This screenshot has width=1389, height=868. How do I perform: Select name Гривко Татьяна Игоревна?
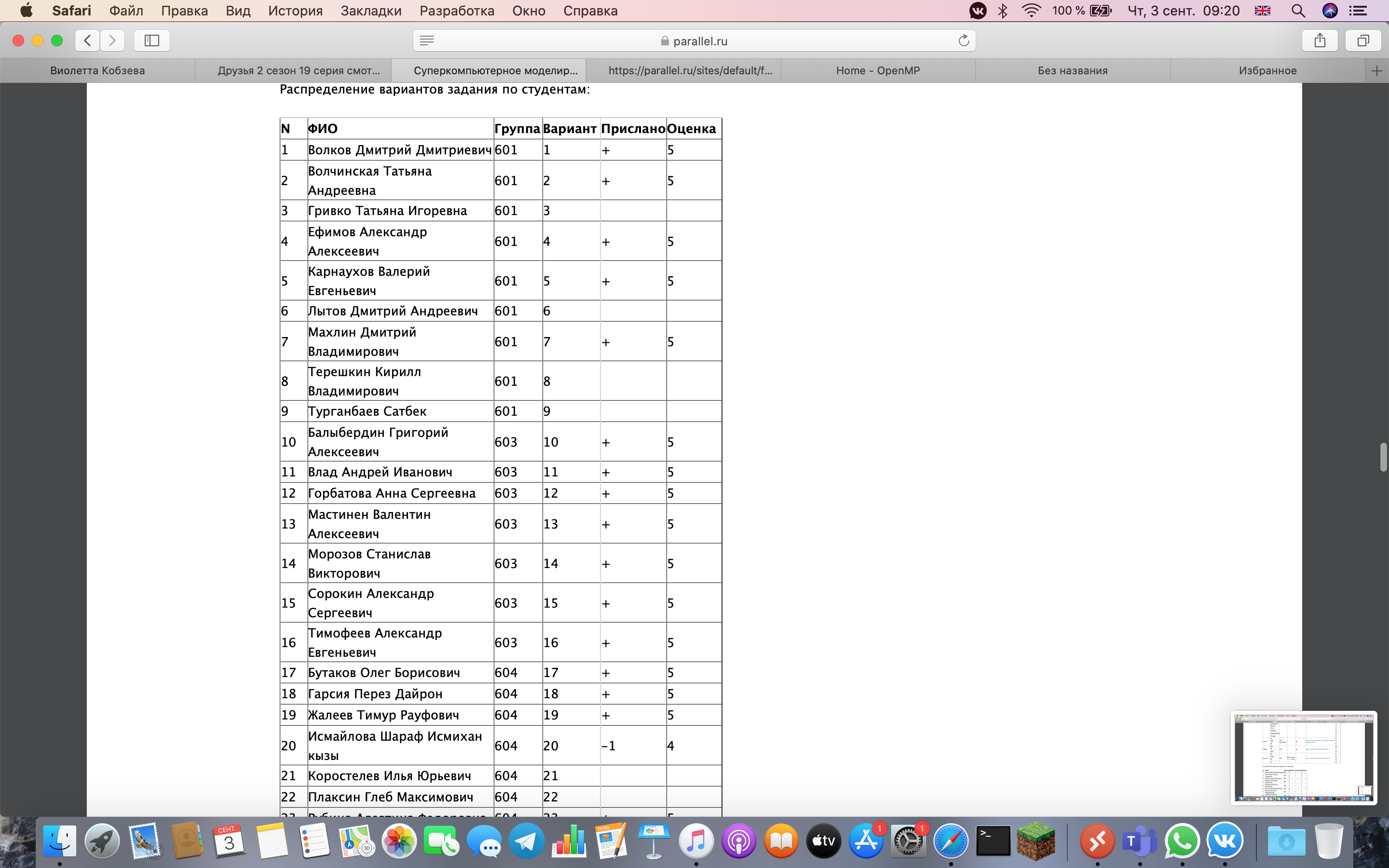click(x=387, y=211)
